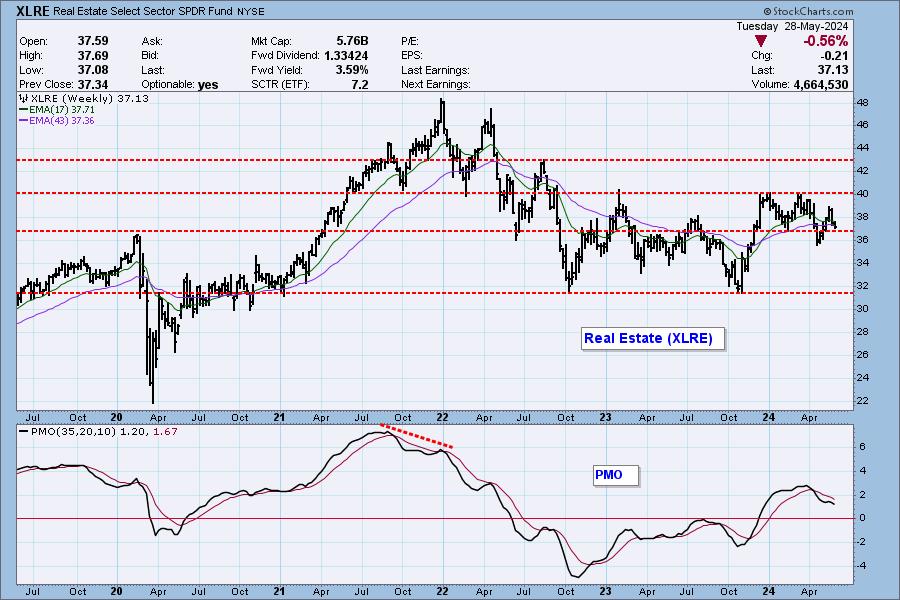Click the -4 label on the PMO axis
This screenshot has height=600, width=900.
click(x=862, y=566)
